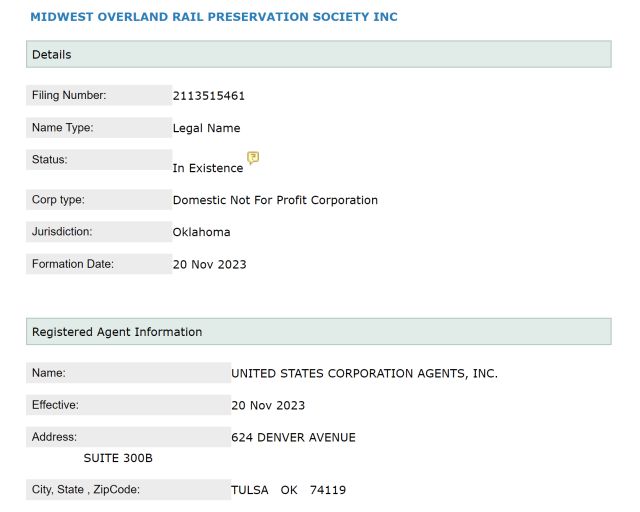640x512 pixels.
Task: Click the City, State, ZipCode label
Action: pyautogui.click(x=86, y=490)
